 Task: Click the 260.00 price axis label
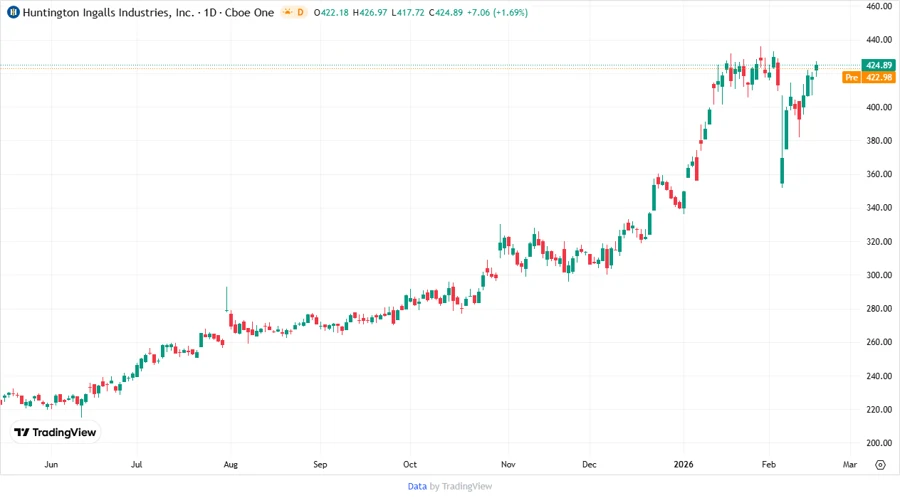pyautogui.click(x=879, y=342)
